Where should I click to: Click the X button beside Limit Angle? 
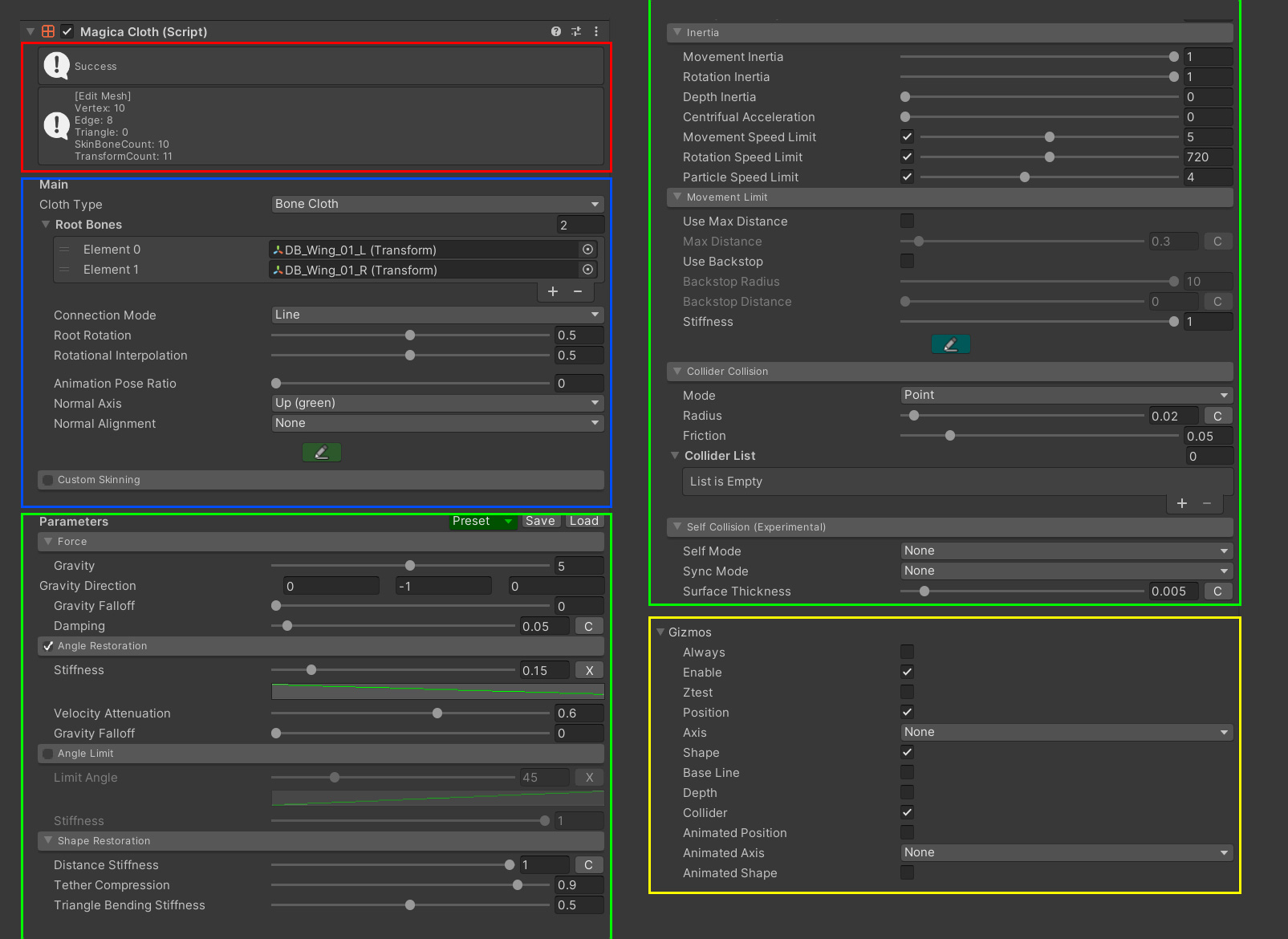(x=589, y=778)
